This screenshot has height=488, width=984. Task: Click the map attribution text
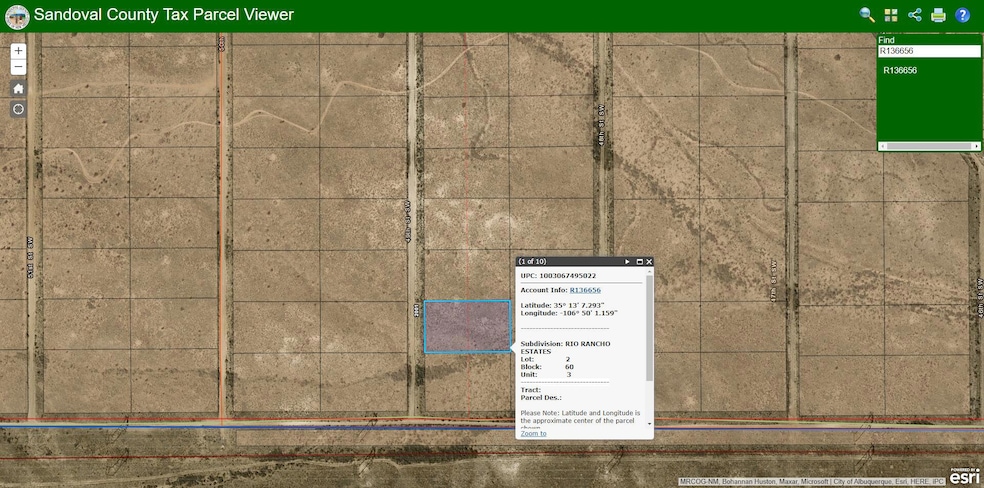click(x=813, y=482)
